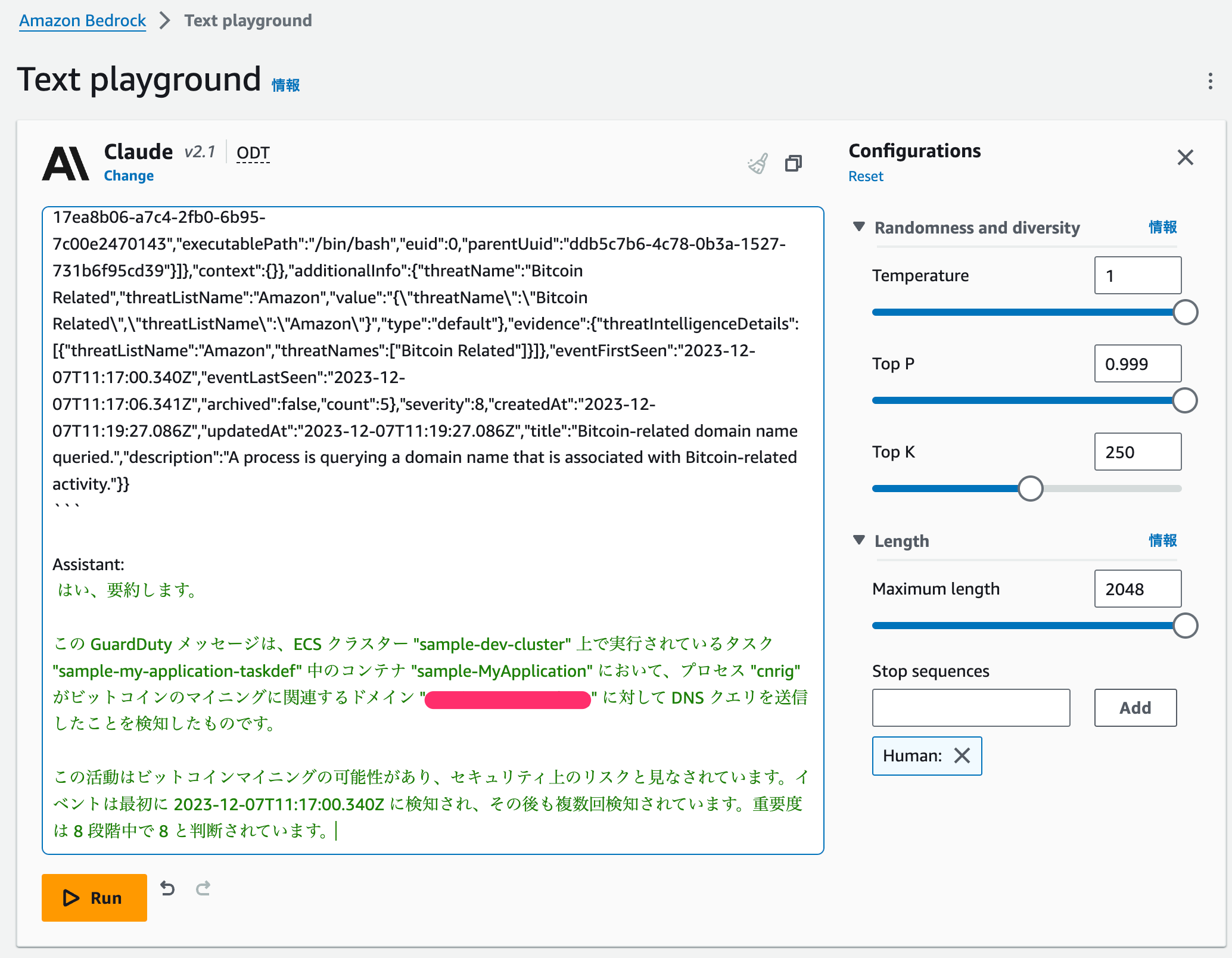Viewport: 1232px width, 958px height.
Task: Click the v2.1 version label
Action: pos(200,152)
